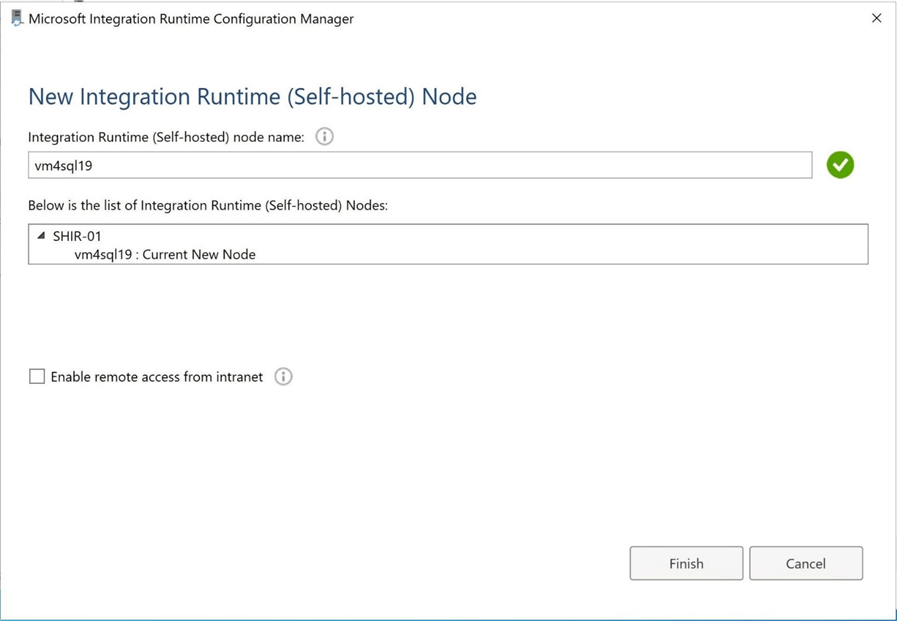Close the Configuration Manager window
Viewport: 897px width, 621px height.
click(x=876, y=18)
